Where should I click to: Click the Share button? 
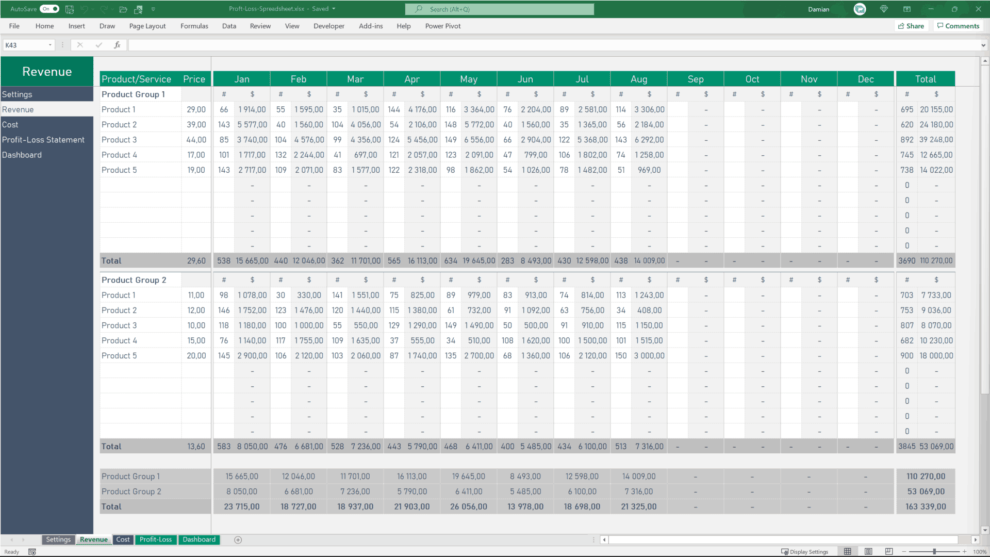coord(910,26)
